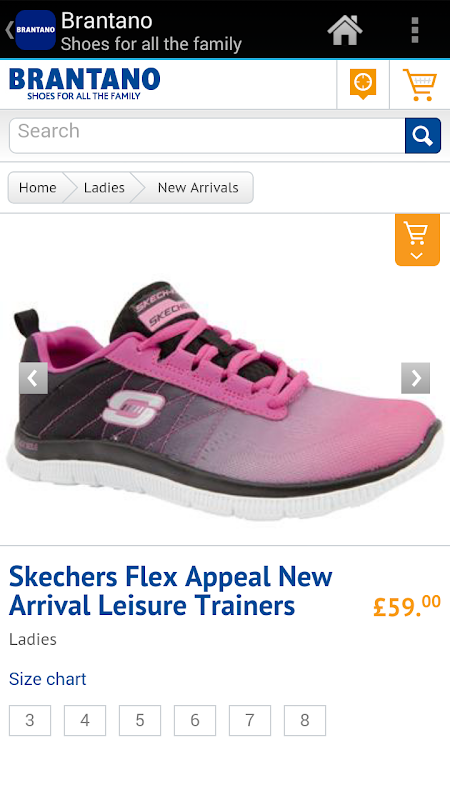The height and width of the screenshot is (800, 450).
Task: Select shoe size 5
Action: [x=140, y=720]
